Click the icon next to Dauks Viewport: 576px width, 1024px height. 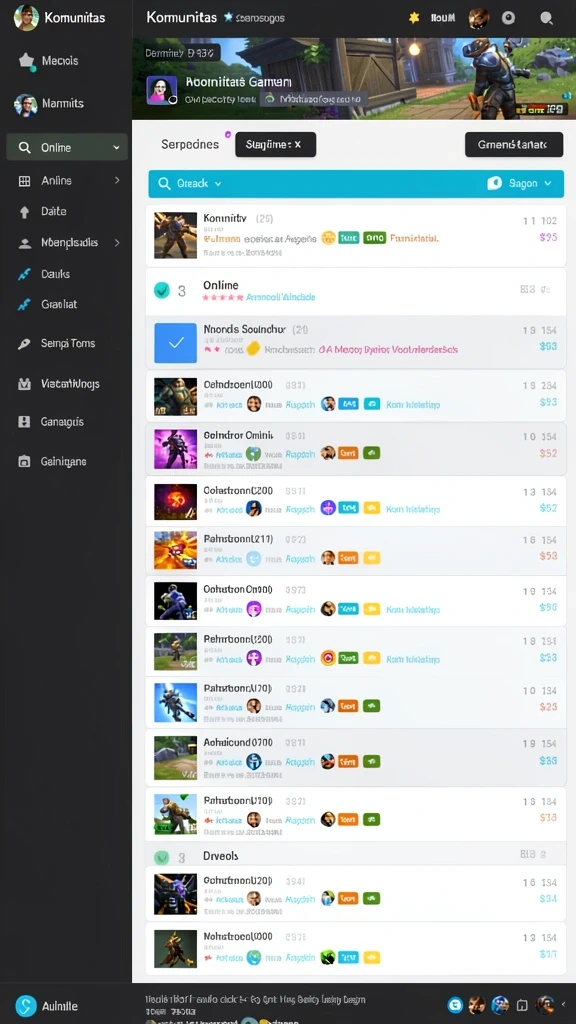(x=24, y=274)
